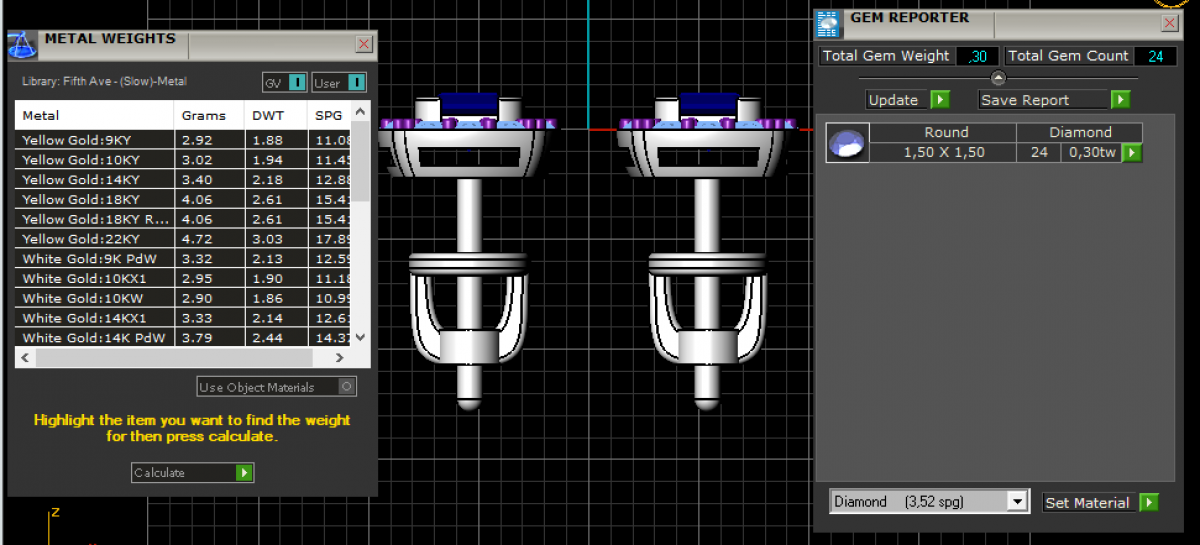Collapse the Gem Reporter section with arrow handle
This screenshot has width=1200, height=545.
(997, 78)
